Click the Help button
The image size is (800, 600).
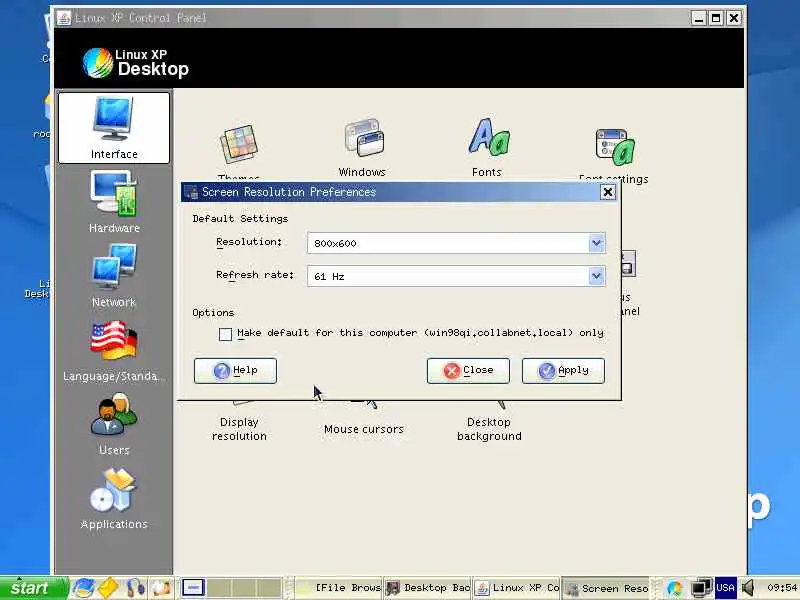click(235, 370)
